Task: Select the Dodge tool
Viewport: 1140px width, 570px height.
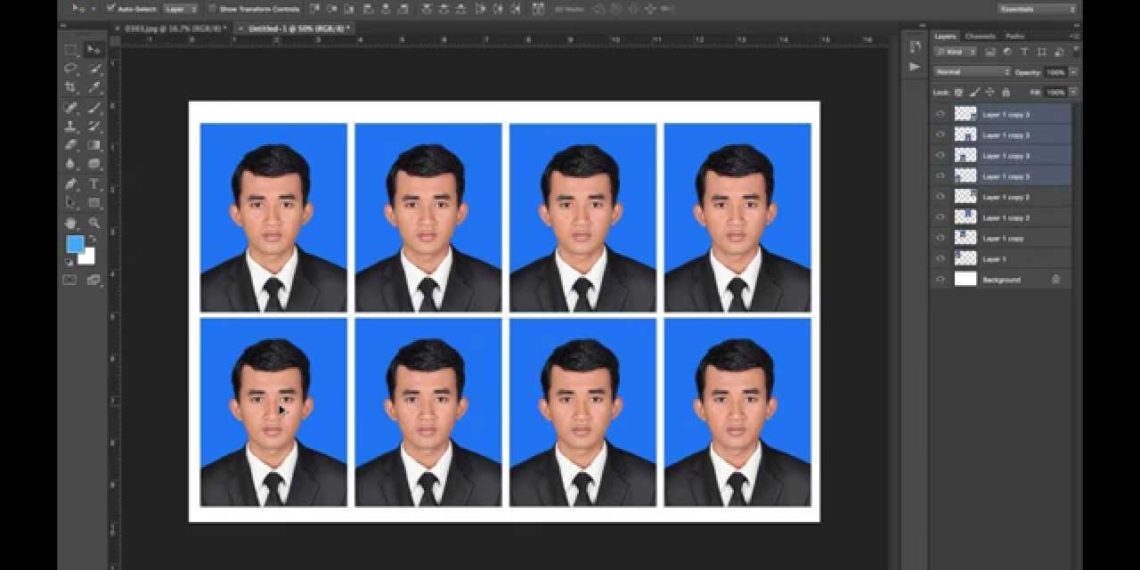Action: pos(94,164)
